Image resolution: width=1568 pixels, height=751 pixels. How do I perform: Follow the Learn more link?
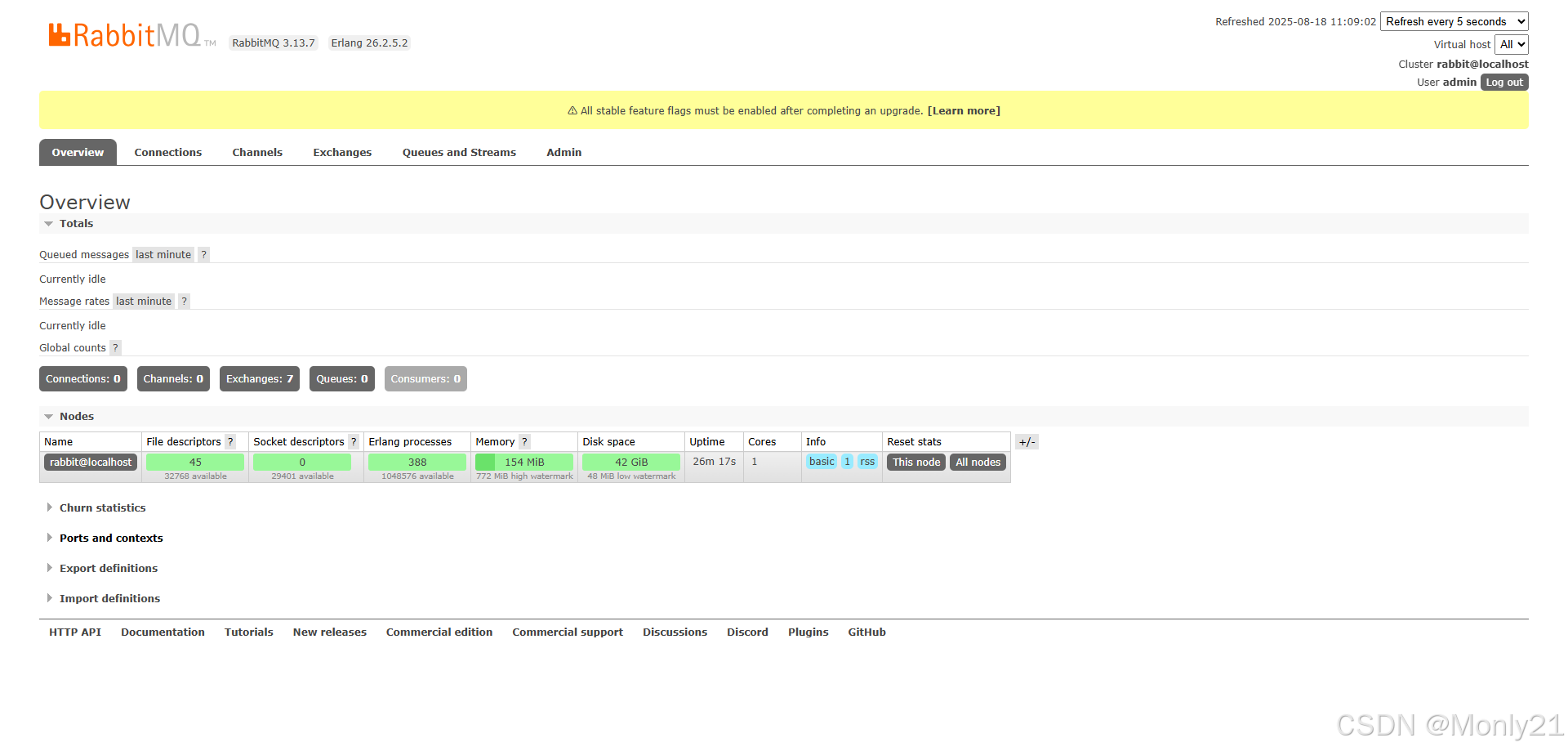[x=964, y=111]
